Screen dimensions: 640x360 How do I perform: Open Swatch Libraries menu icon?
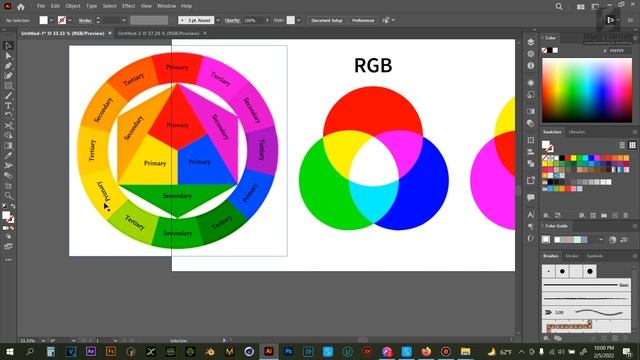(x=546, y=215)
